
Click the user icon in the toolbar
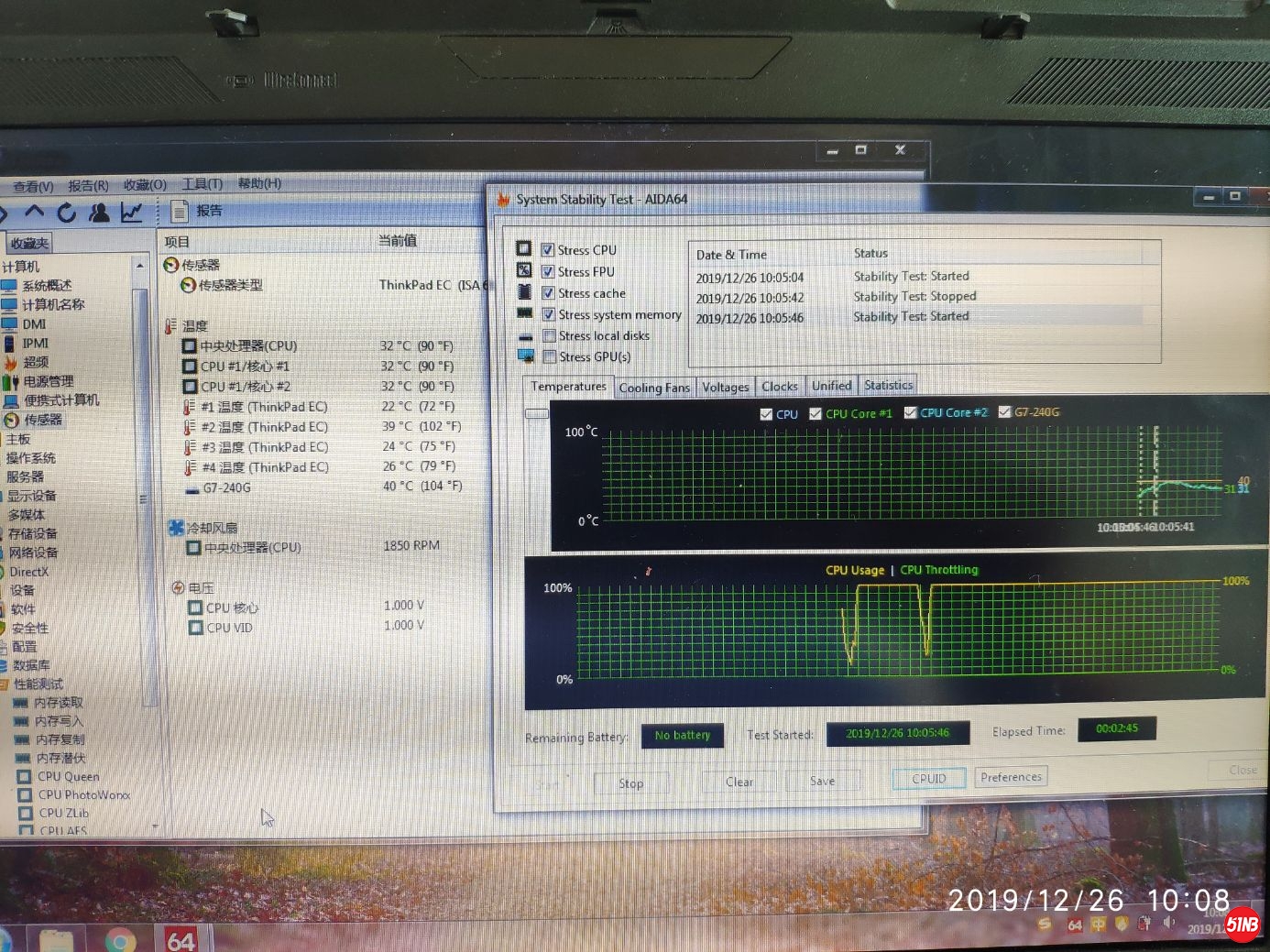coord(99,213)
